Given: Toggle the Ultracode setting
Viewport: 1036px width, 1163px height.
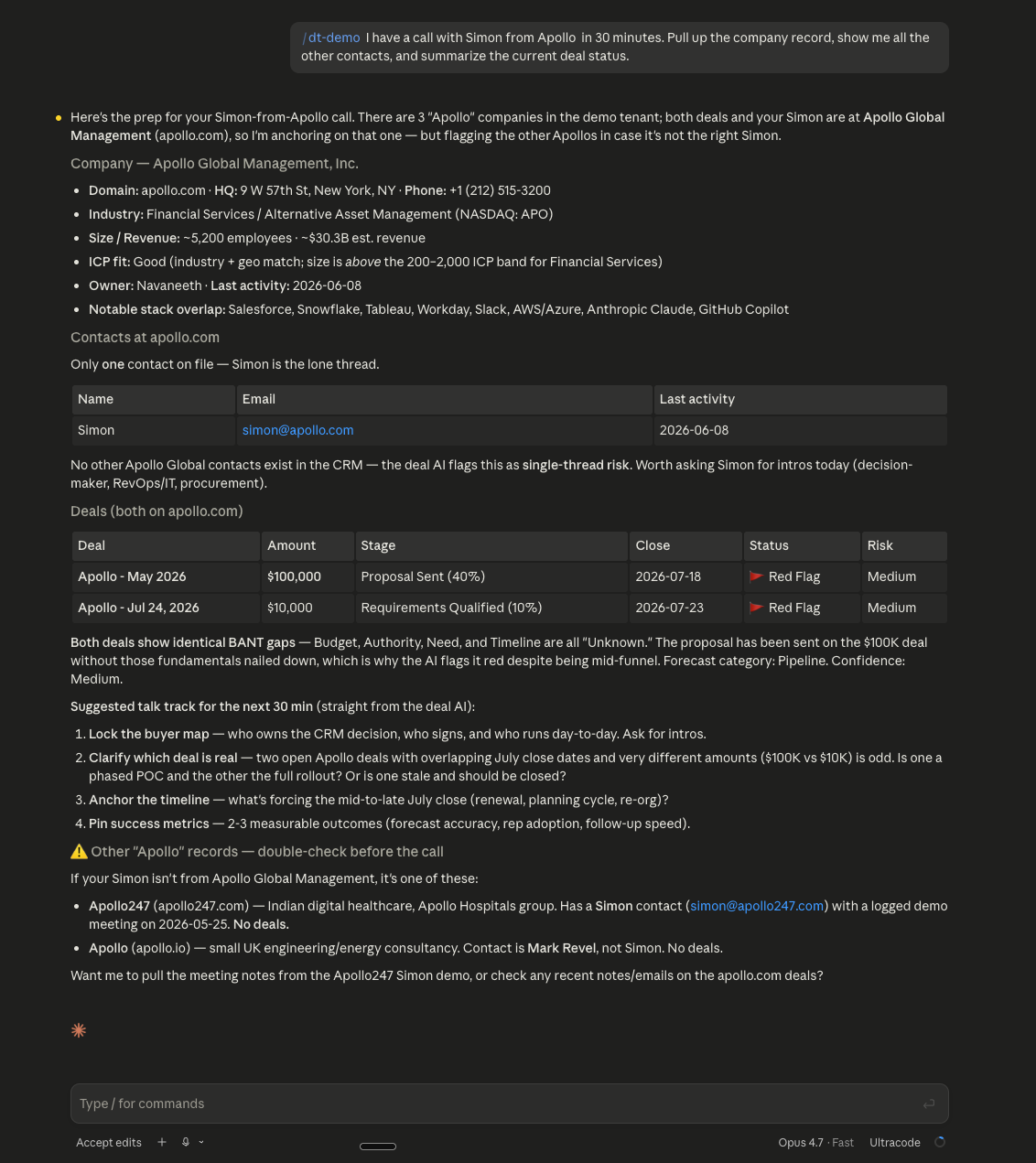Looking at the screenshot, I should (894, 1142).
